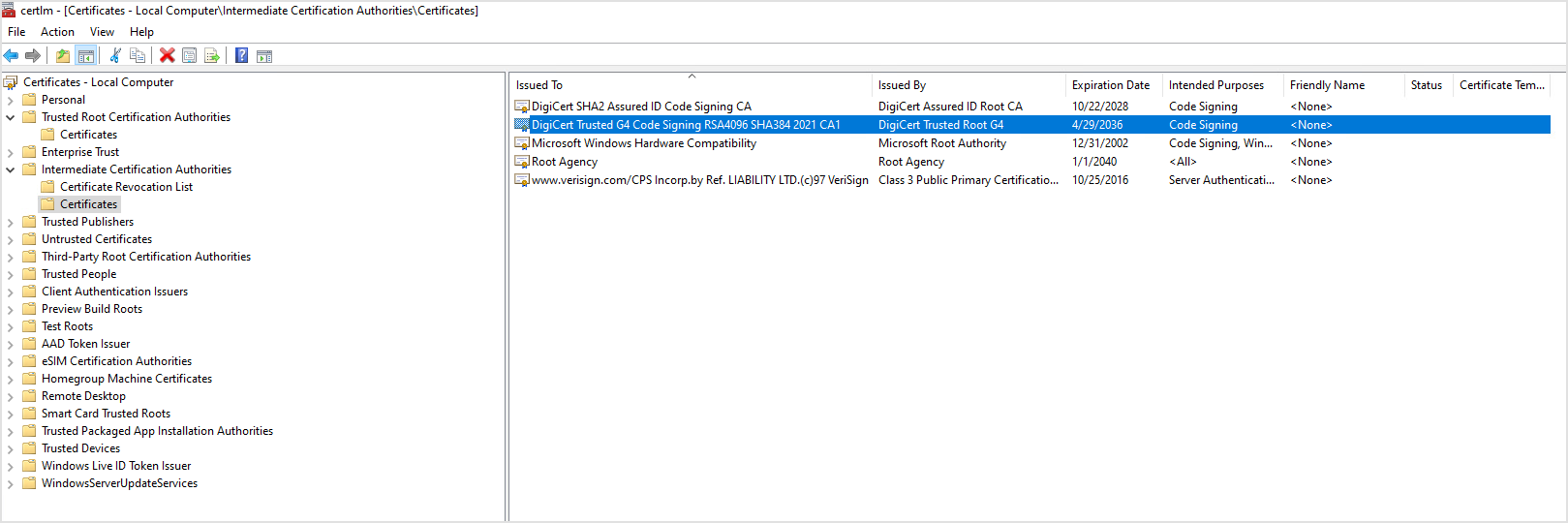The height and width of the screenshot is (523, 1568).
Task: Click the AAD Token Issuer folder icon
Action: 29,344
